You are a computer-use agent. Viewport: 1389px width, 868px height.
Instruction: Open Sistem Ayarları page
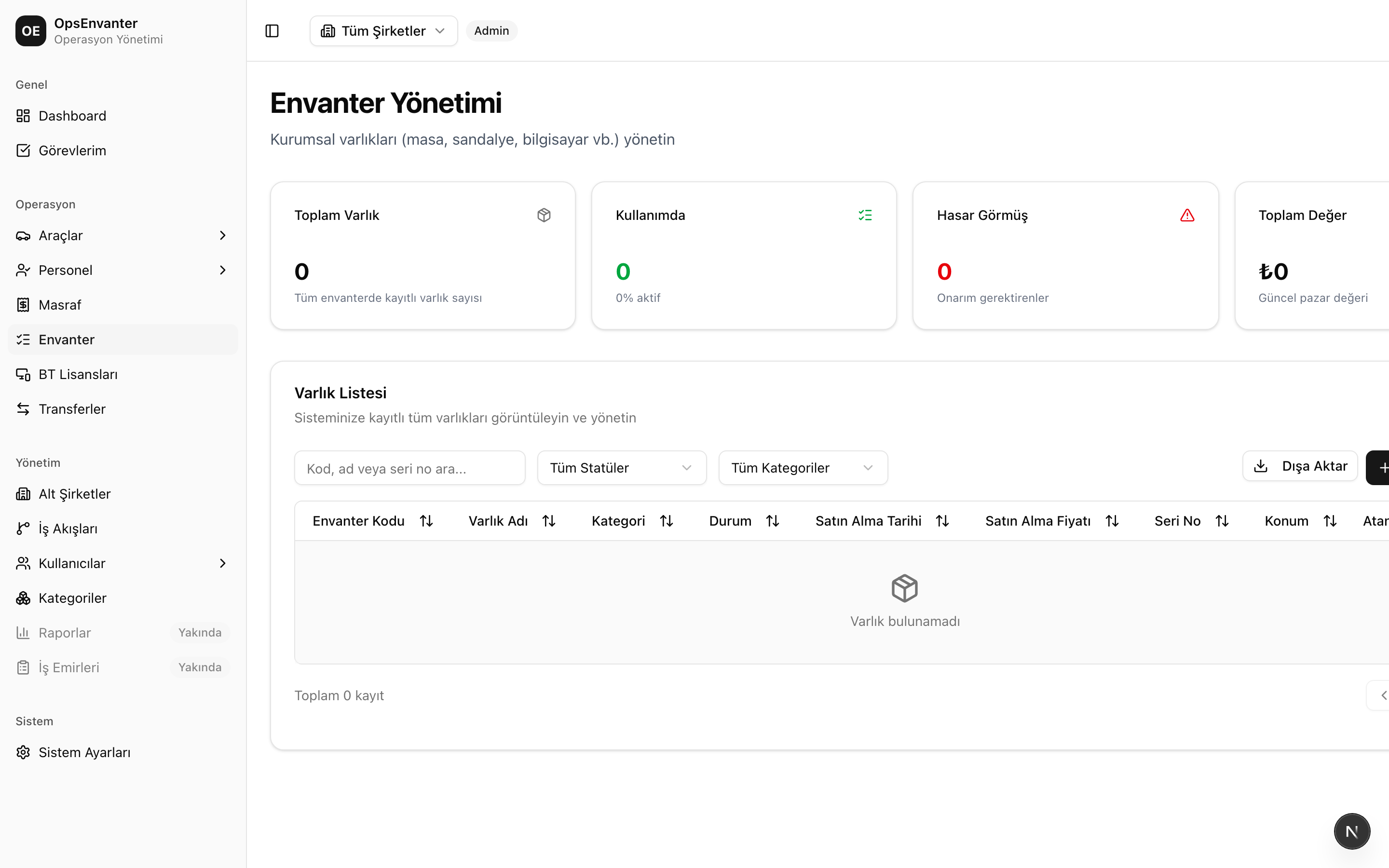[x=123, y=752]
